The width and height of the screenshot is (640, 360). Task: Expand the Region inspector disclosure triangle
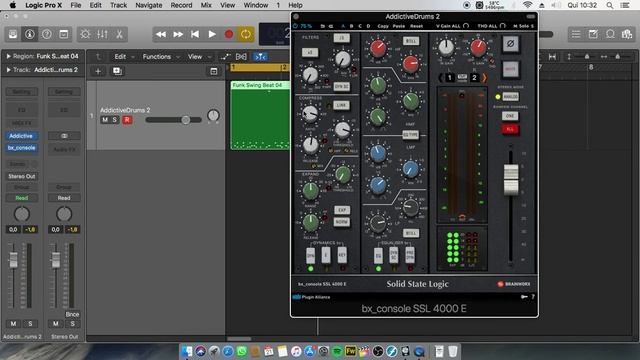click(9, 56)
